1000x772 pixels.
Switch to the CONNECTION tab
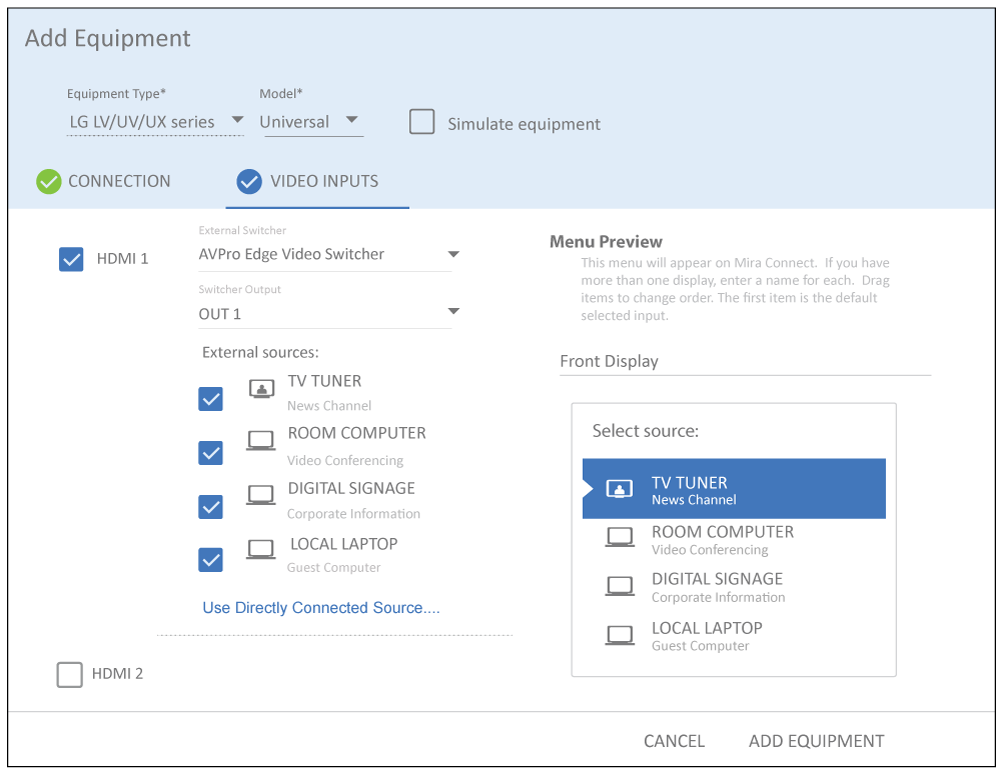click(104, 181)
